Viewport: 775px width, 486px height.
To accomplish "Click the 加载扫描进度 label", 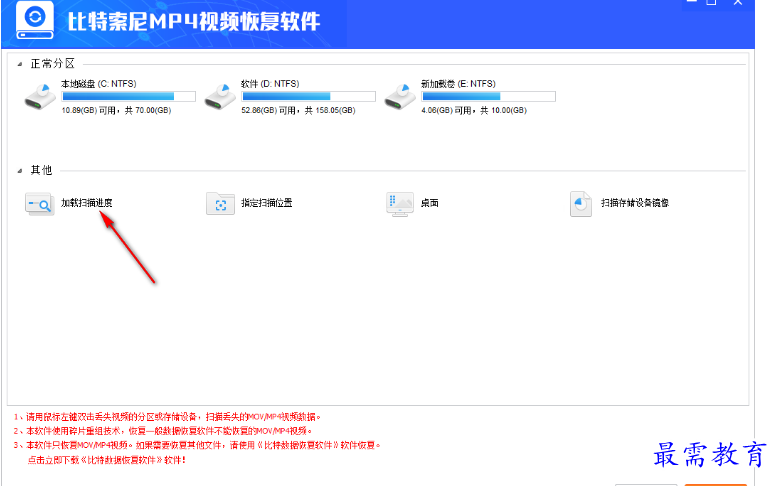I will pos(86,203).
